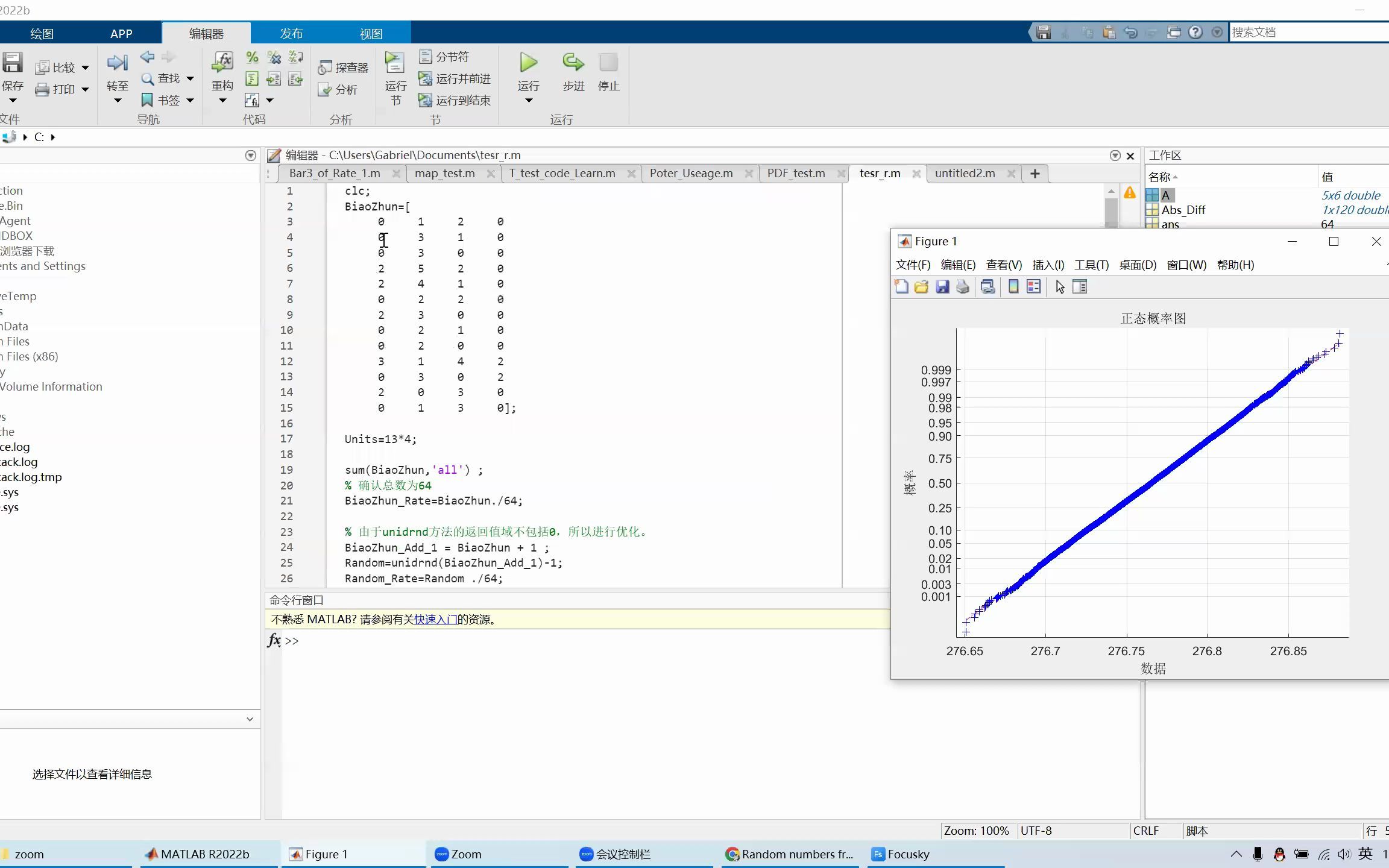The image size is (1389, 868).
Task: Click the Step (步进) icon
Action: pos(573,62)
